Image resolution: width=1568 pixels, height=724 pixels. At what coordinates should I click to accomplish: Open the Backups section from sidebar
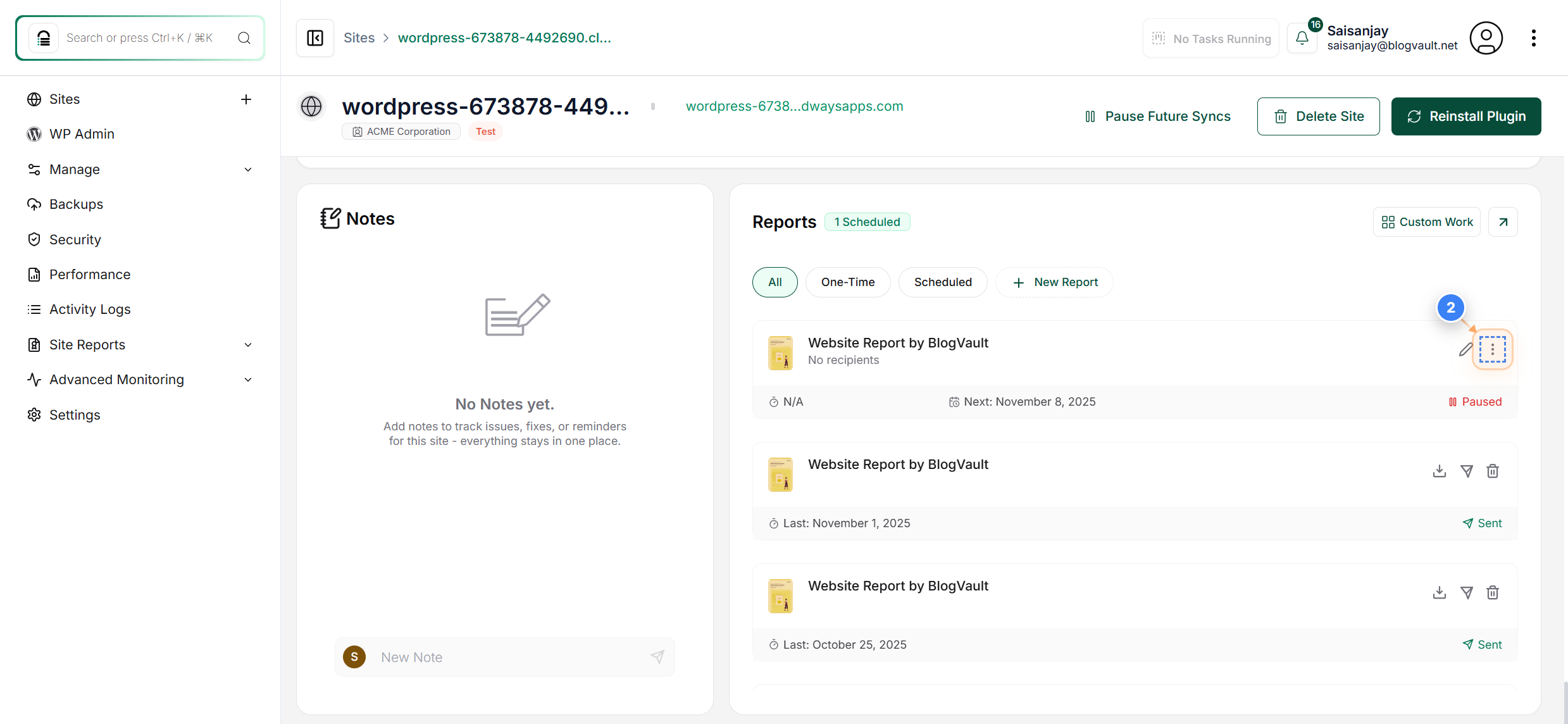pos(76,204)
